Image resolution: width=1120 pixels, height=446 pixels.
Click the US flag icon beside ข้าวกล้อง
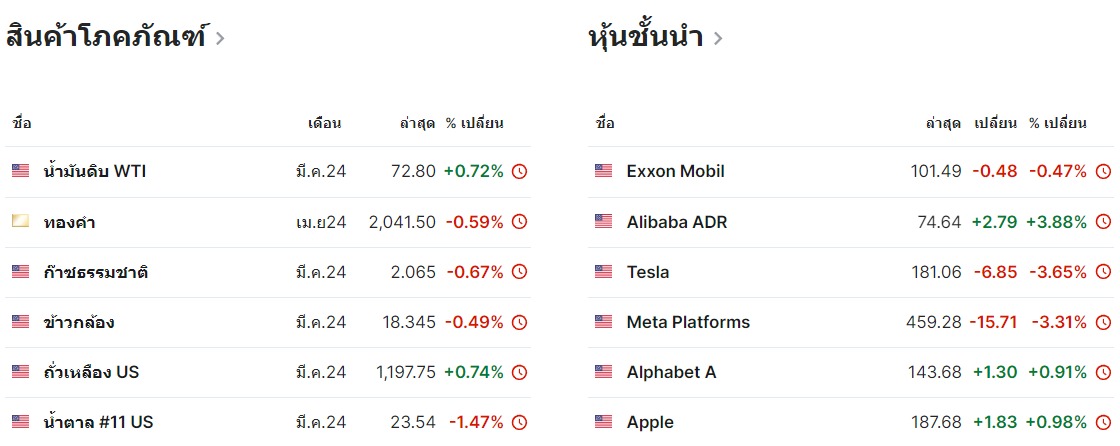point(20,322)
